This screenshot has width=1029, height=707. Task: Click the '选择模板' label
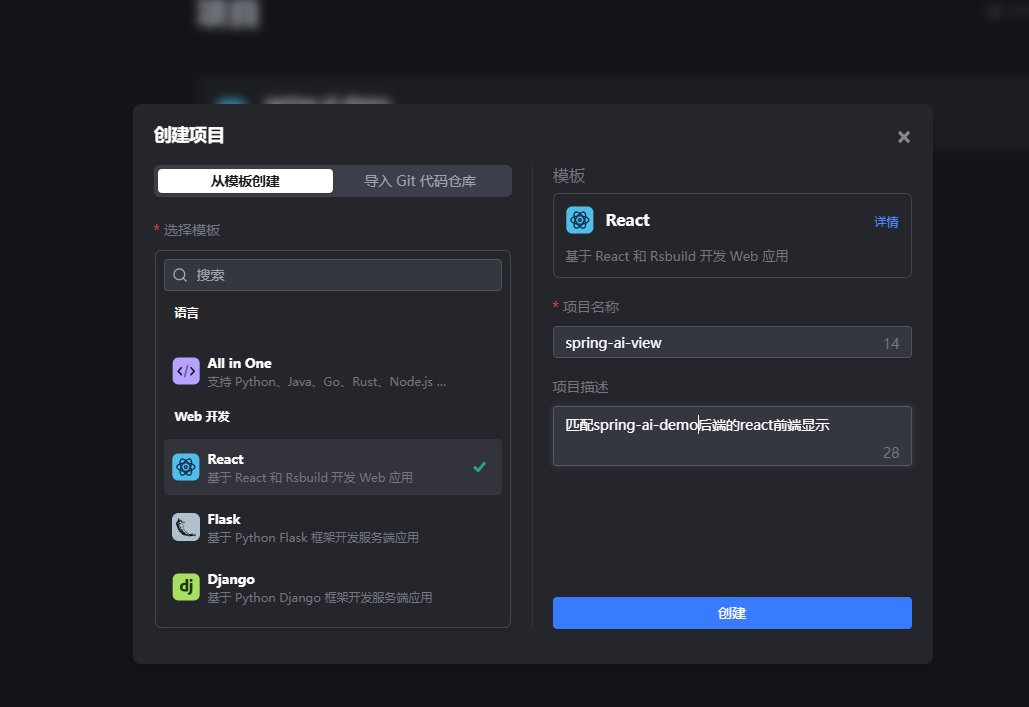(192, 230)
